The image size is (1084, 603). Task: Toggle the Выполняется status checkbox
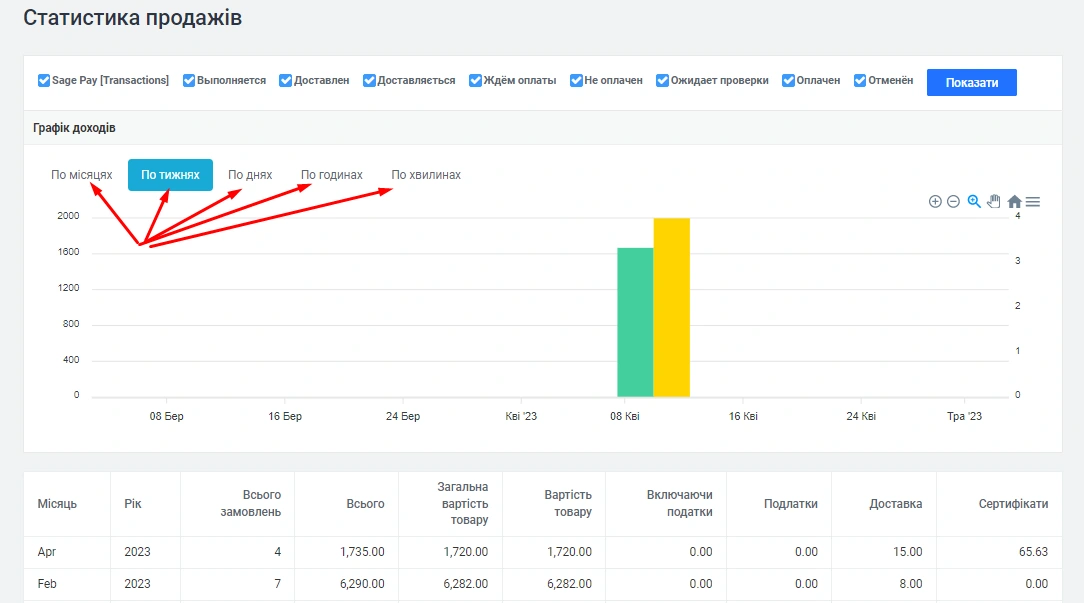189,81
